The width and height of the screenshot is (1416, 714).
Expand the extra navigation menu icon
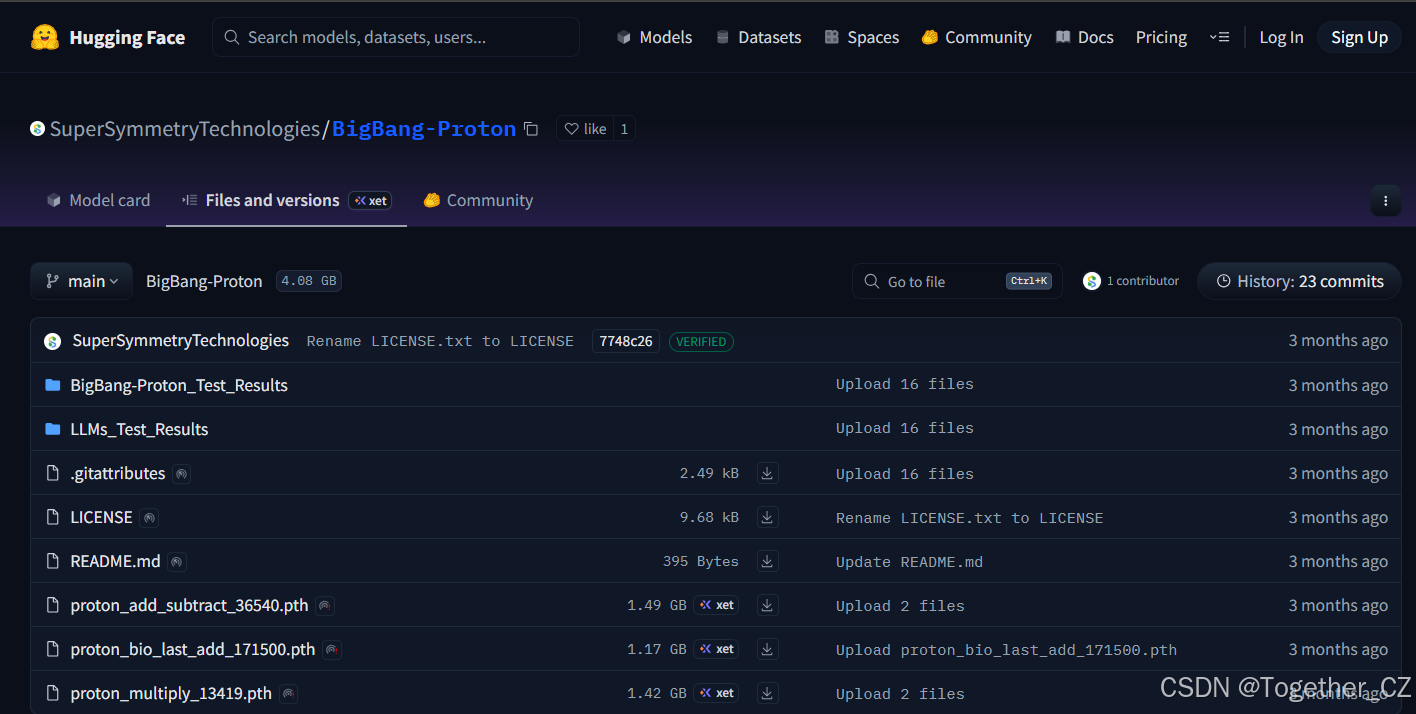[1219, 37]
